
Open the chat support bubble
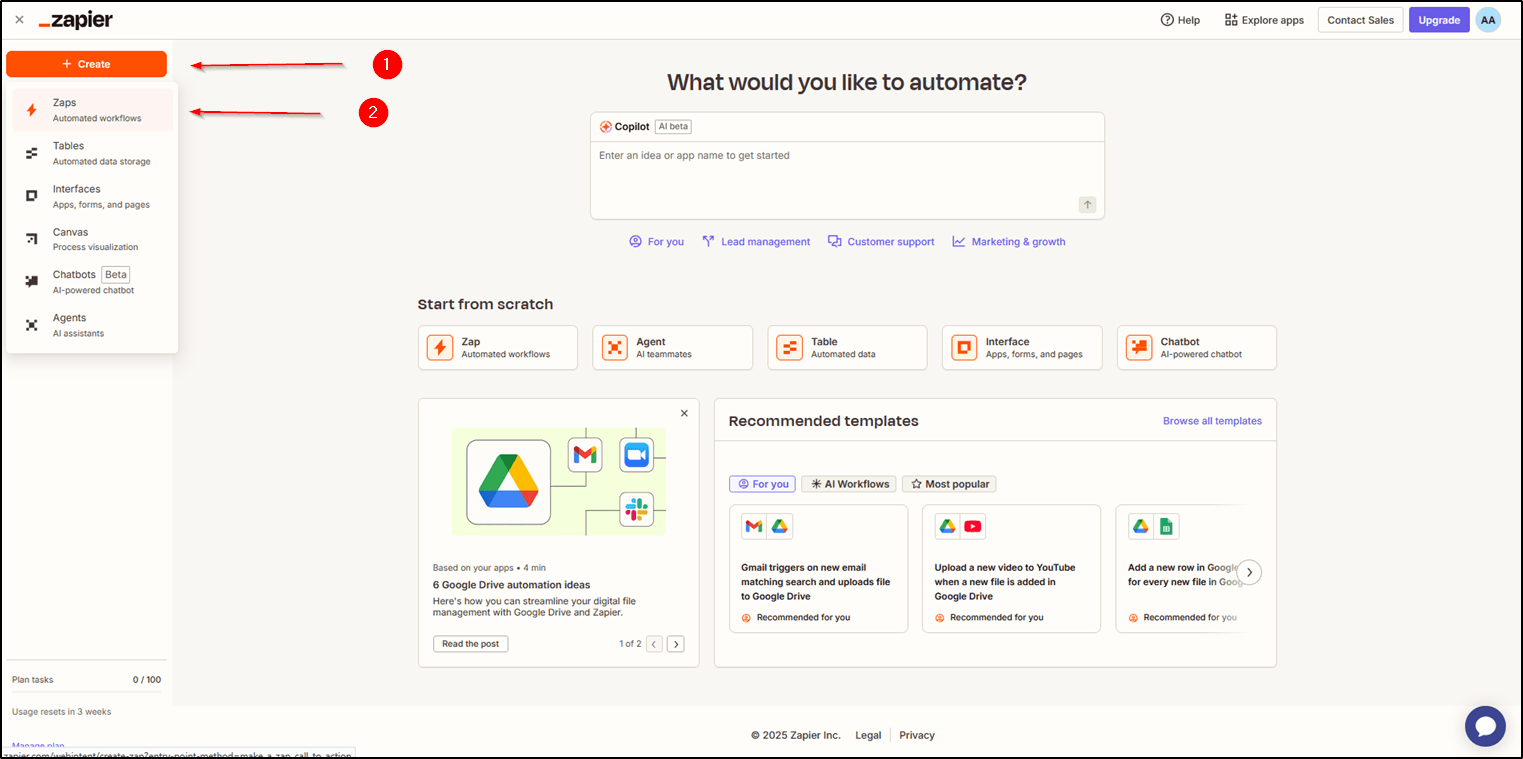click(1485, 726)
